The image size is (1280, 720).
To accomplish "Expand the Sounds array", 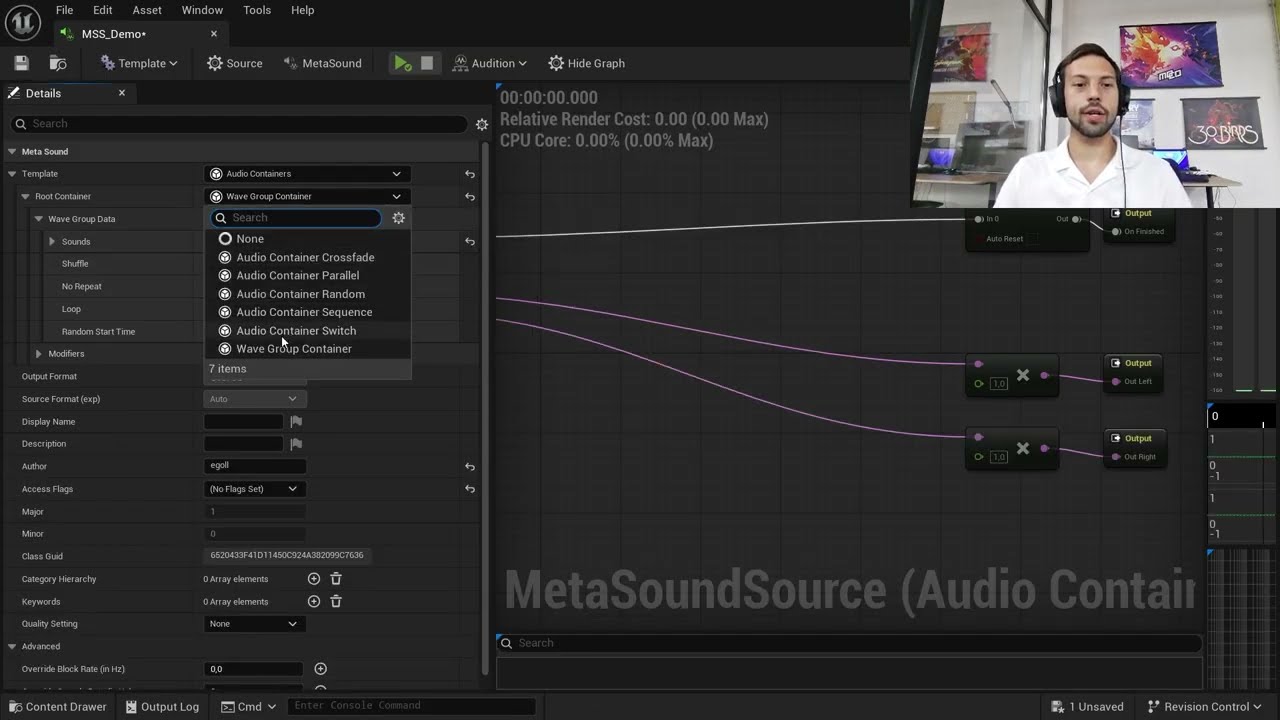I will [x=52, y=241].
